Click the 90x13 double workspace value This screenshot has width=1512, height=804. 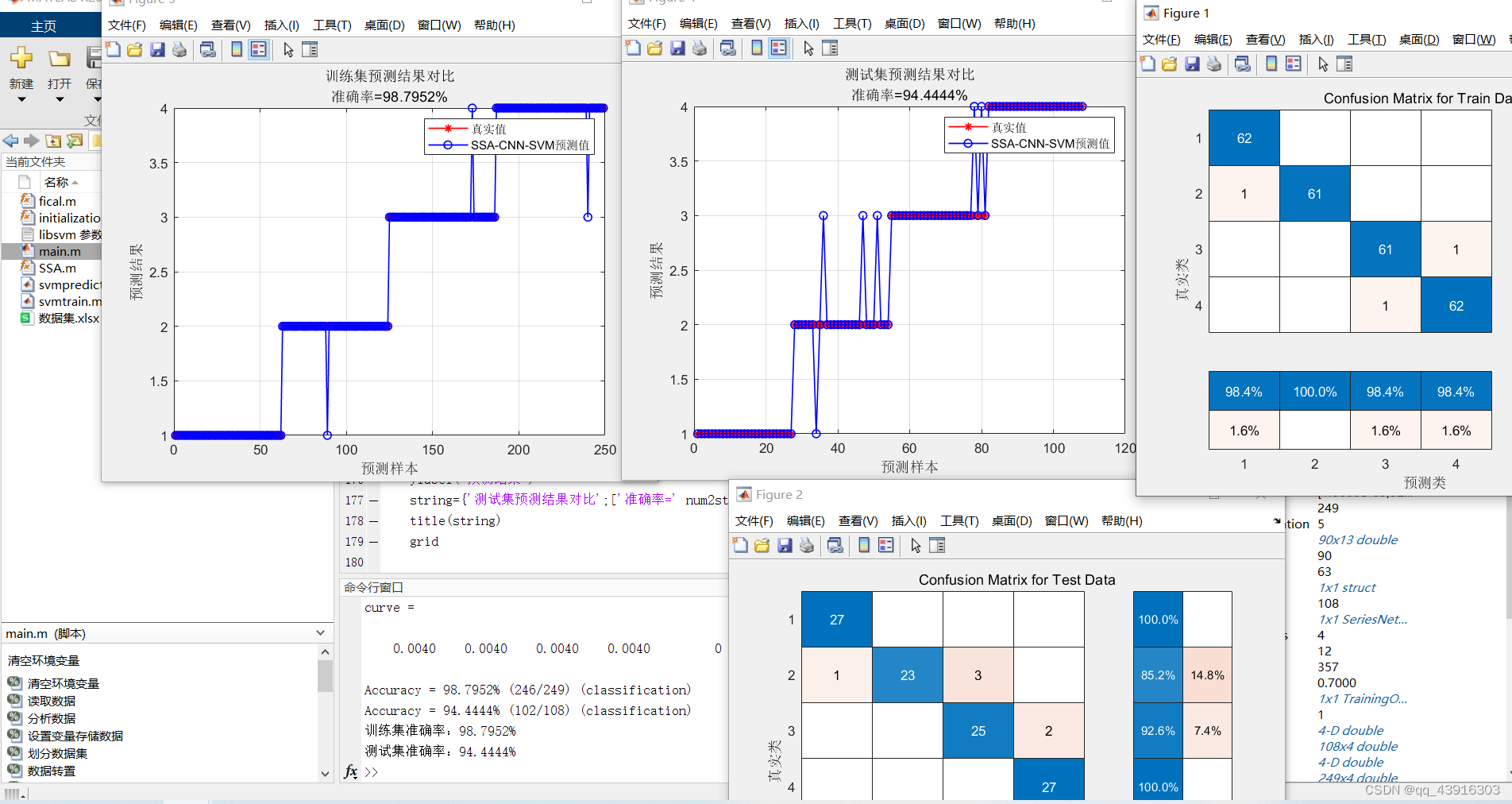(1358, 539)
